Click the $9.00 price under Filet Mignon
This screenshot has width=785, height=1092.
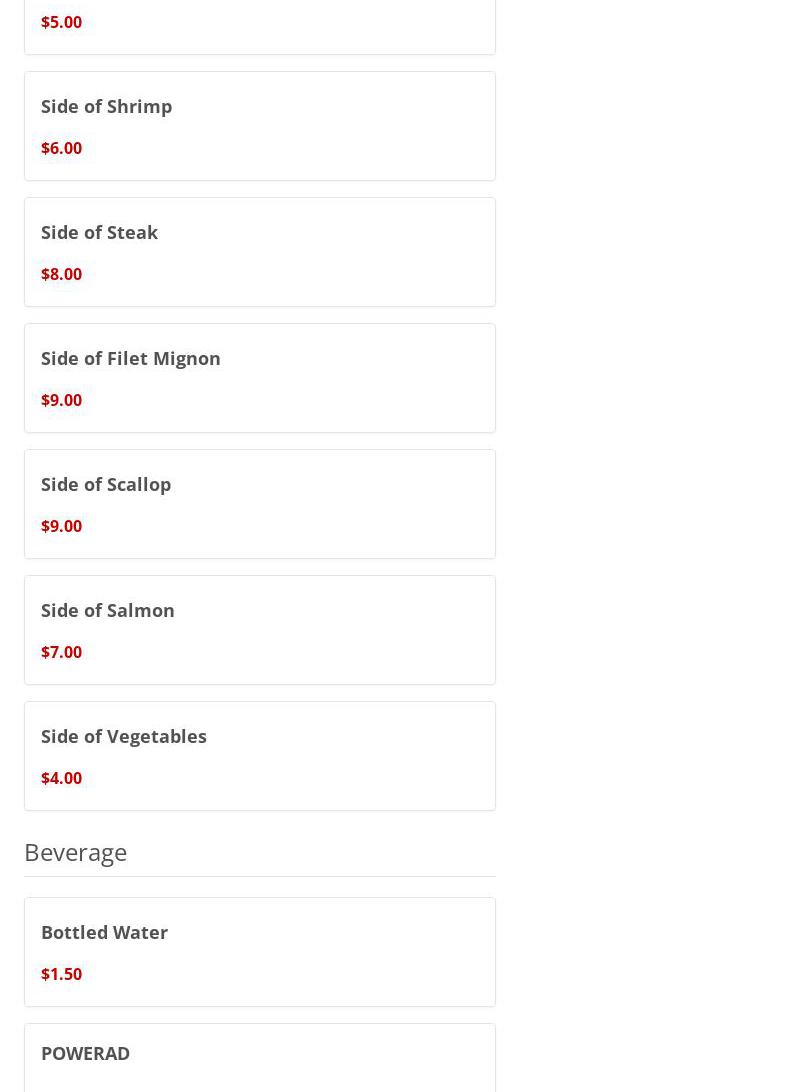61,400
